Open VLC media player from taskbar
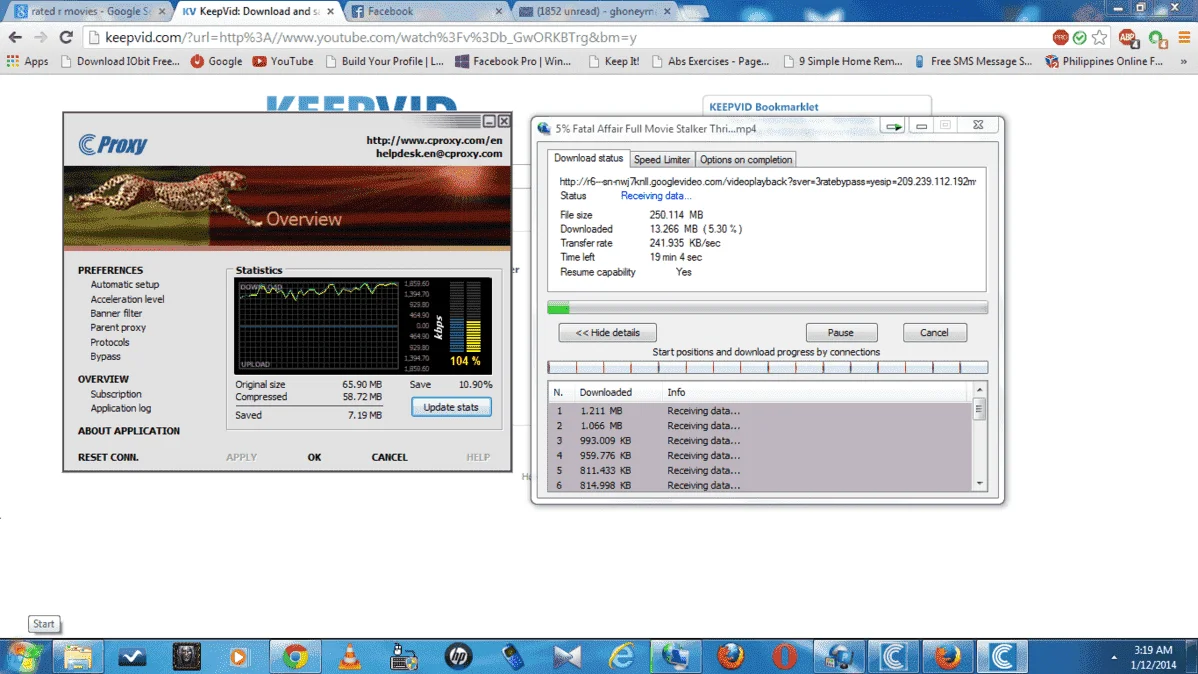This screenshot has height=674, width=1198. click(349, 656)
